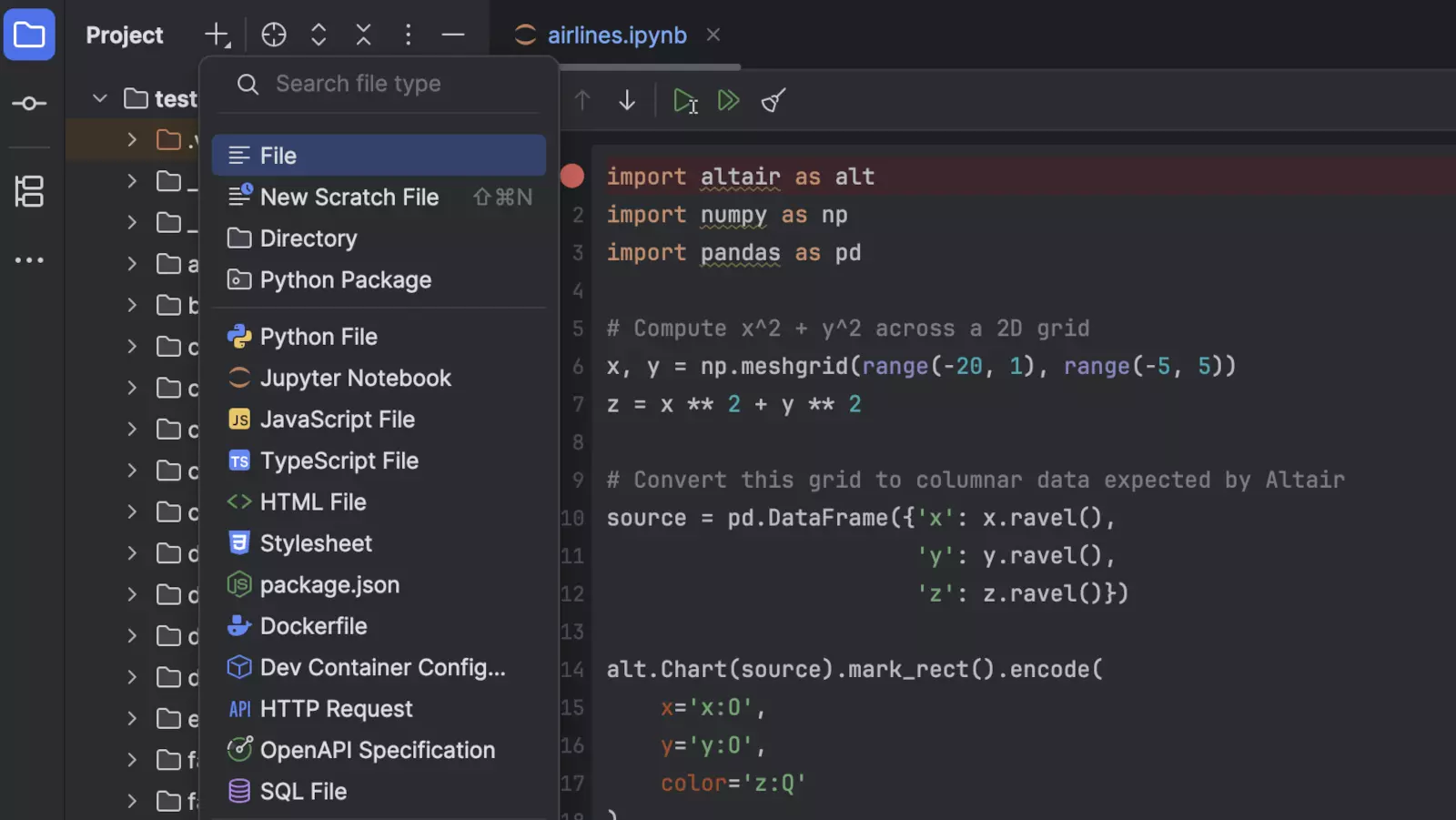Create a new HTTP Request file

pos(336,708)
